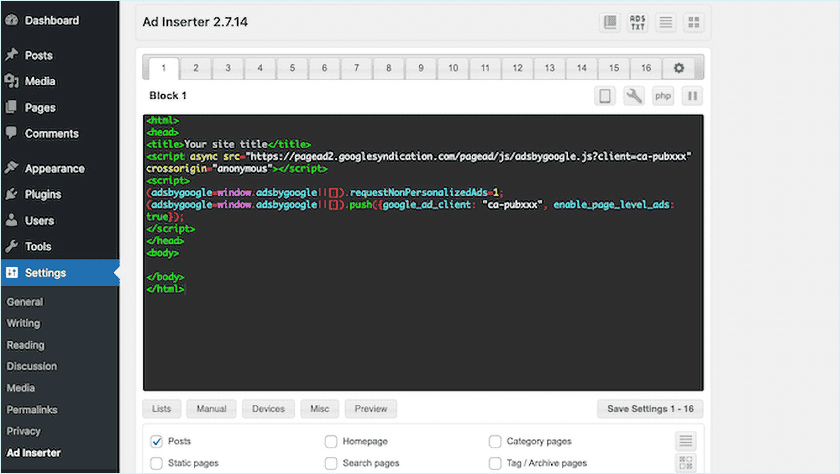Screen dimensions: 840x474
Task: Open Plugins in the sidebar menu
Action: point(43,194)
